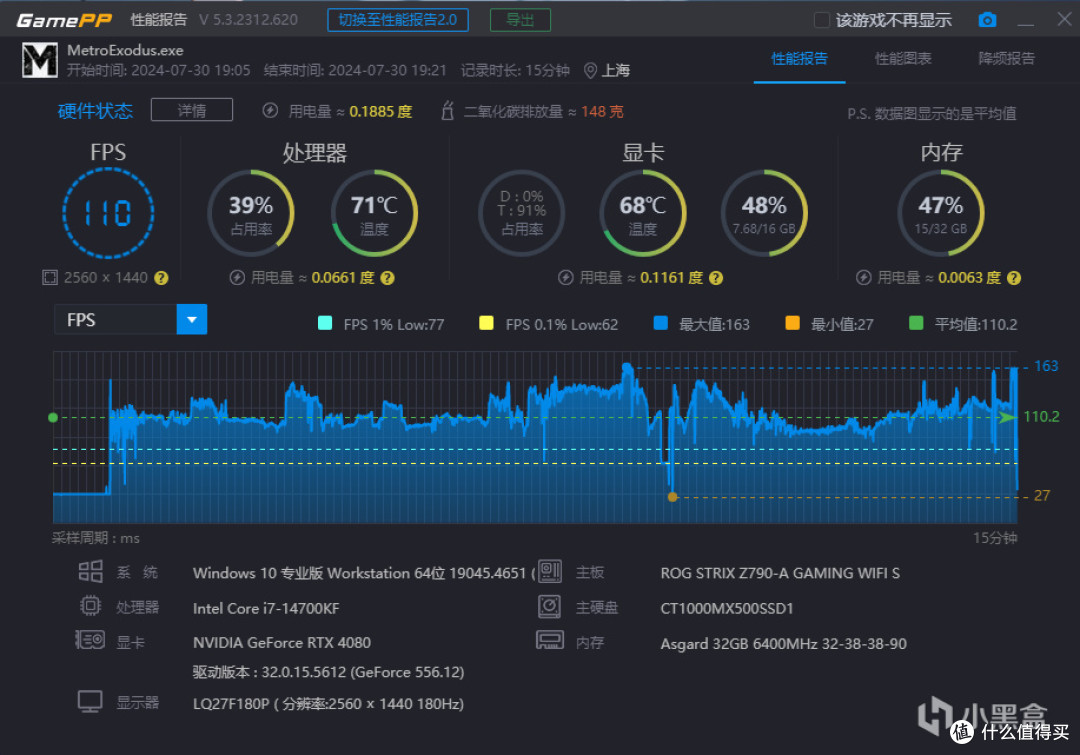Viewport: 1080px width, 755px height.
Task: Click the carbon dioxide emission icon
Action: point(447,110)
